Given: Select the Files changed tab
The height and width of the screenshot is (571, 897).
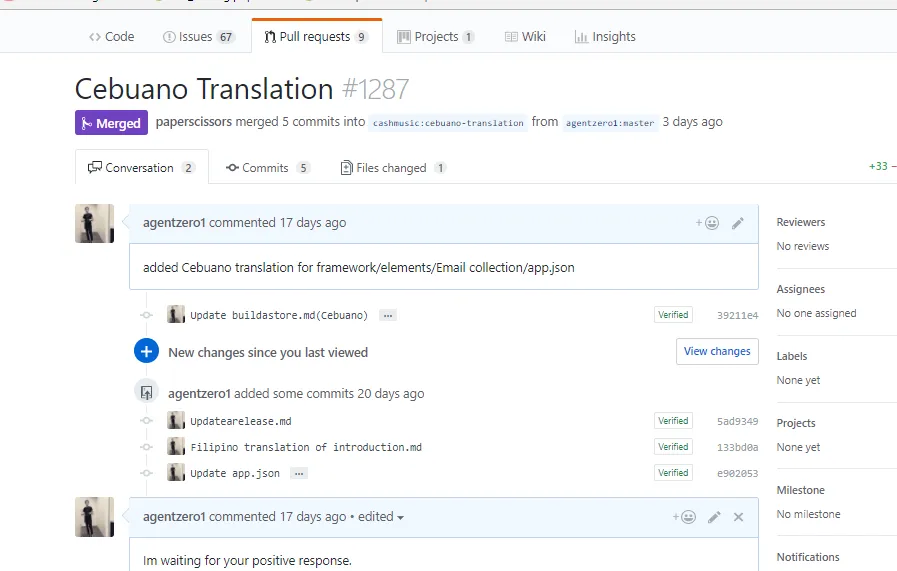Looking at the screenshot, I should 393,168.
